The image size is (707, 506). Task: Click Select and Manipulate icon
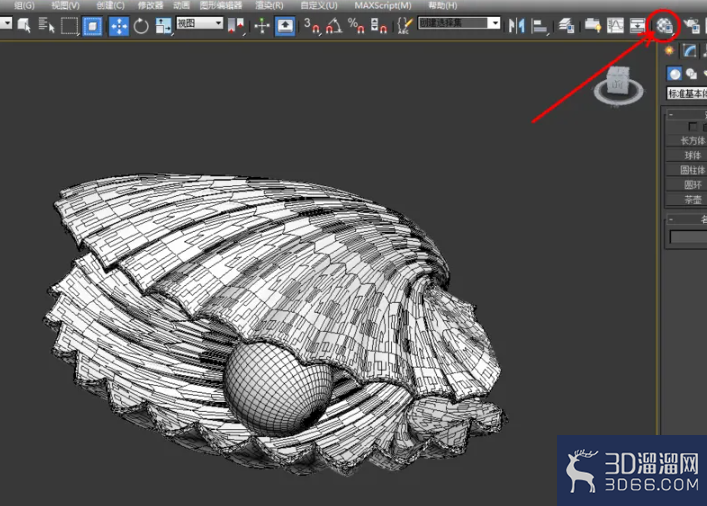(262, 25)
